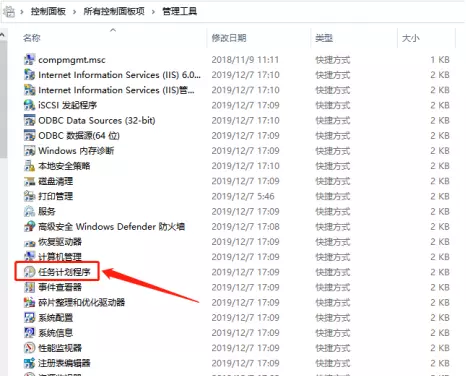Select the 服务 entry name
This screenshot has width=466, height=376.
(x=47, y=211)
